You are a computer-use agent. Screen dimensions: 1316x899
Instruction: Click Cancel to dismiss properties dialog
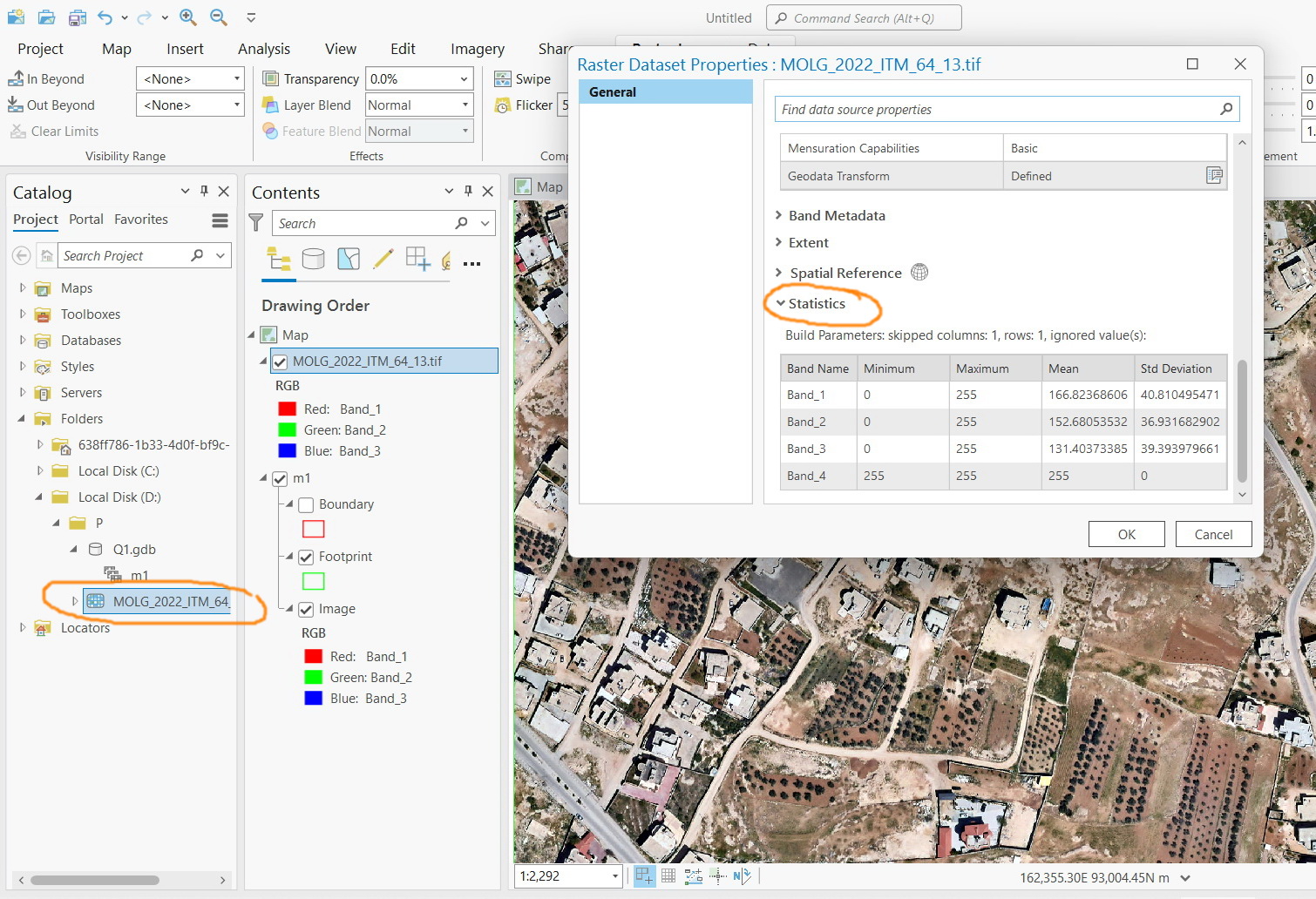pyautogui.click(x=1213, y=533)
